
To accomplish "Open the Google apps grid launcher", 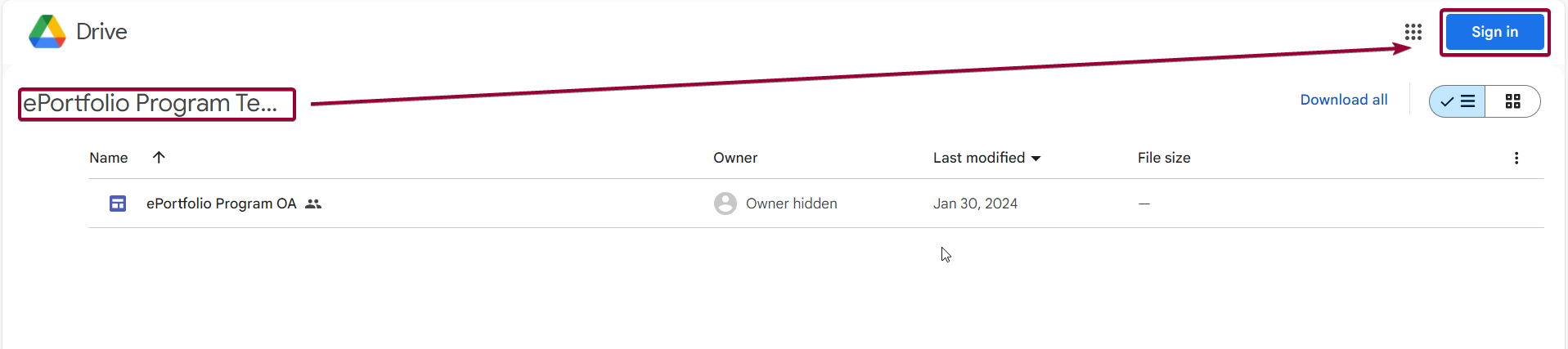I will coord(1413,32).
